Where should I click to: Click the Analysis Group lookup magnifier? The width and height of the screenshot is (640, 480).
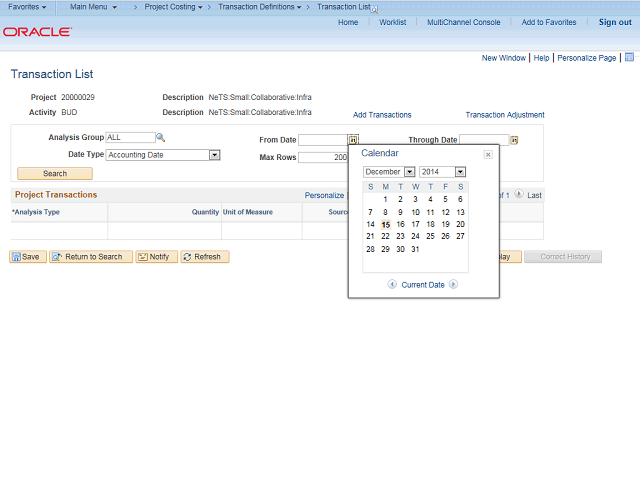pos(160,138)
